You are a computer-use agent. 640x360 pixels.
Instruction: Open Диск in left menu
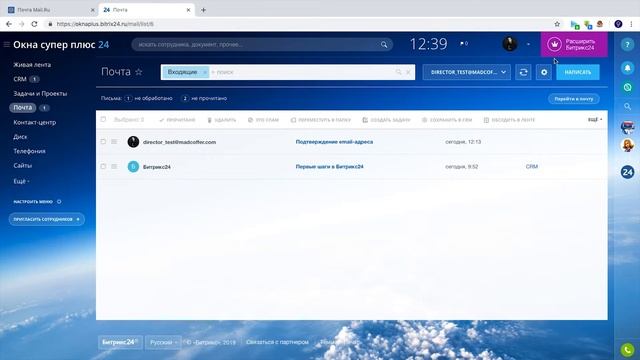pos(20,137)
